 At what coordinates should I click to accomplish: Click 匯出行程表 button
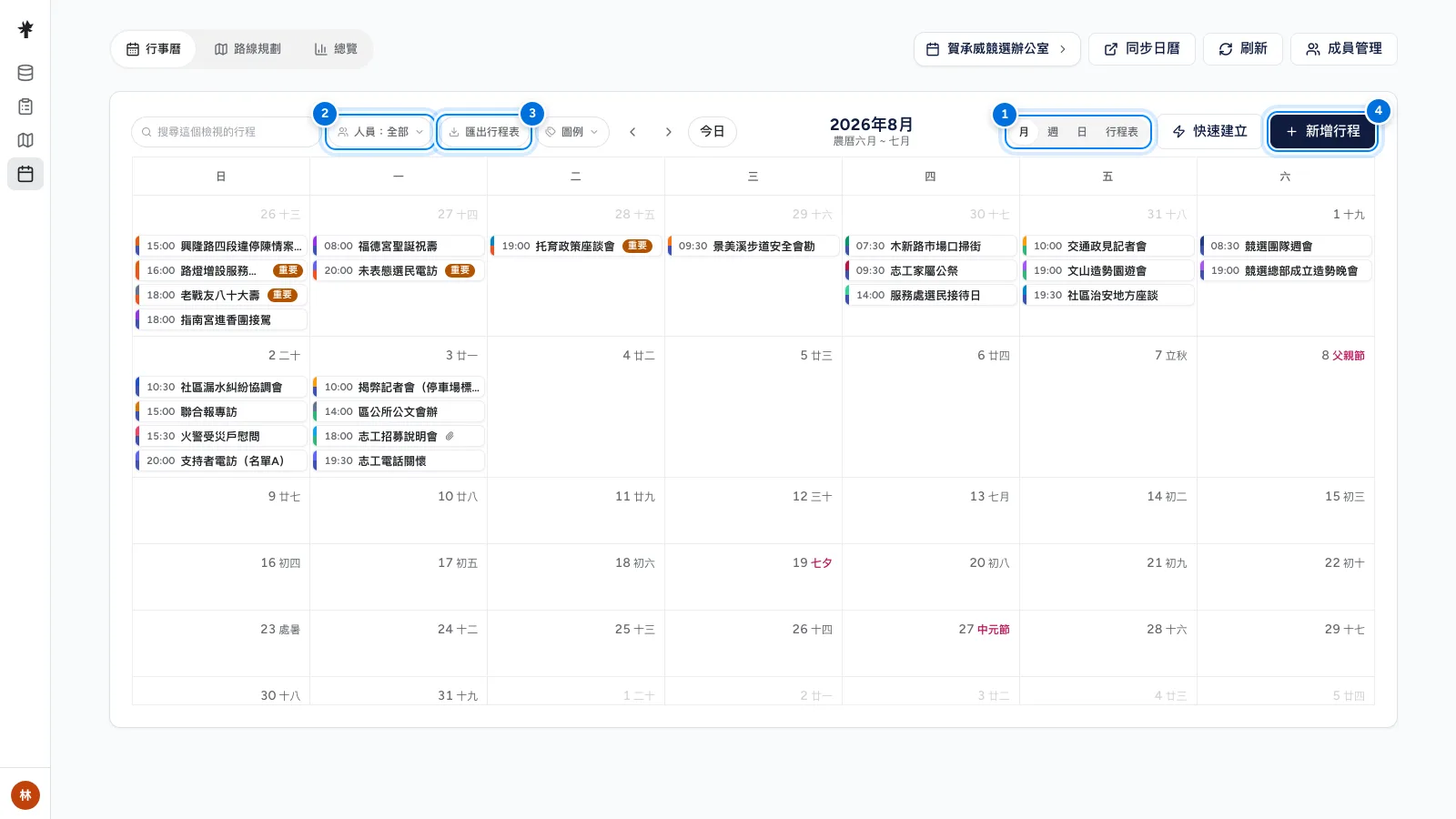[x=484, y=132]
